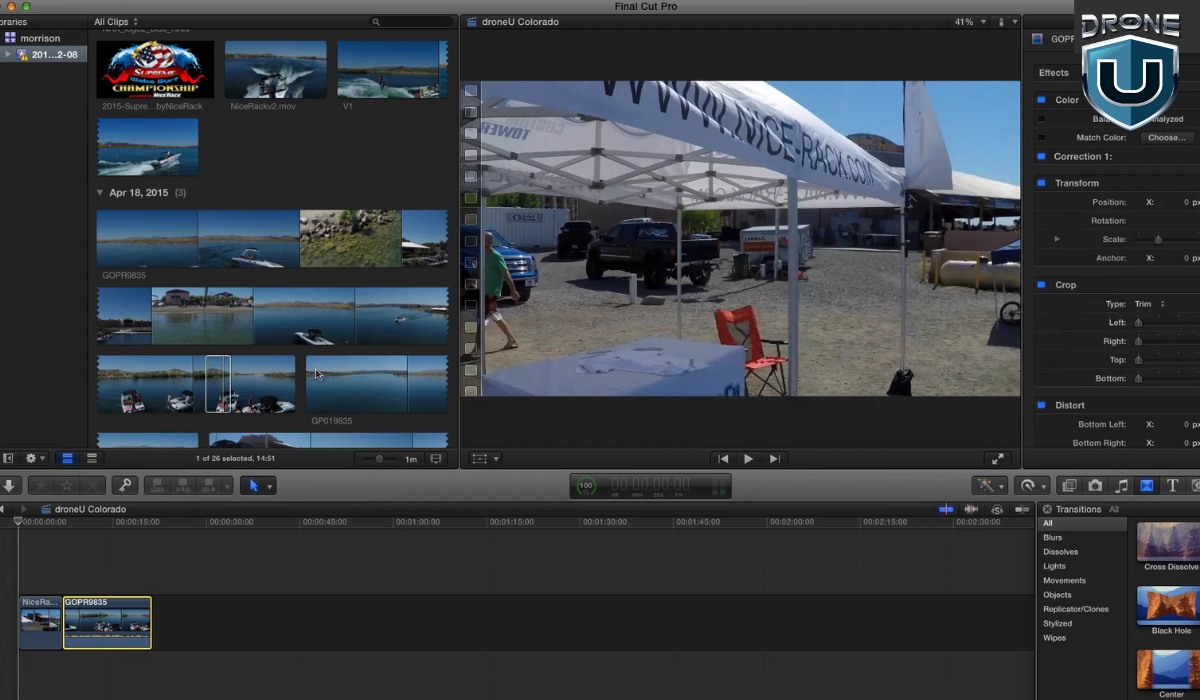Open the 41% viewer zoom menu

tap(968, 22)
